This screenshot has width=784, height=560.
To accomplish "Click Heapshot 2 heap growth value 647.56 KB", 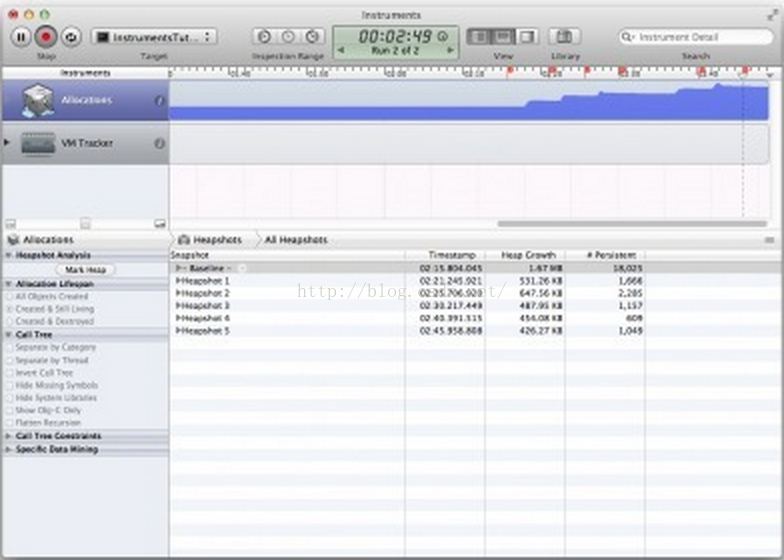I will 540,293.
